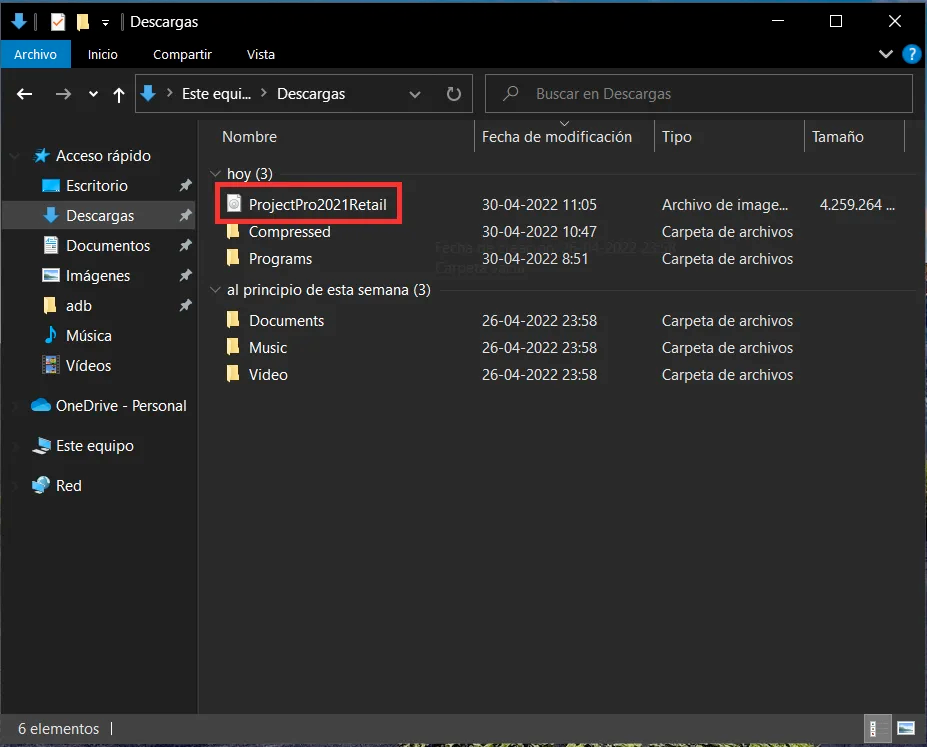Go up one folder level

point(119,95)
